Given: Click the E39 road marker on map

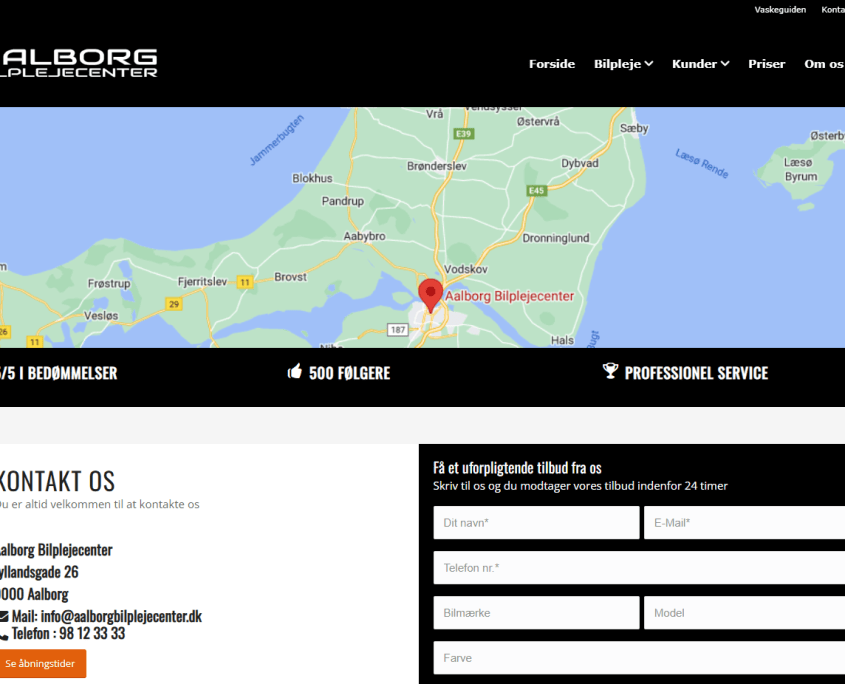Looking at the screenshot, I should pyautogui.click(x=463, y=134).
